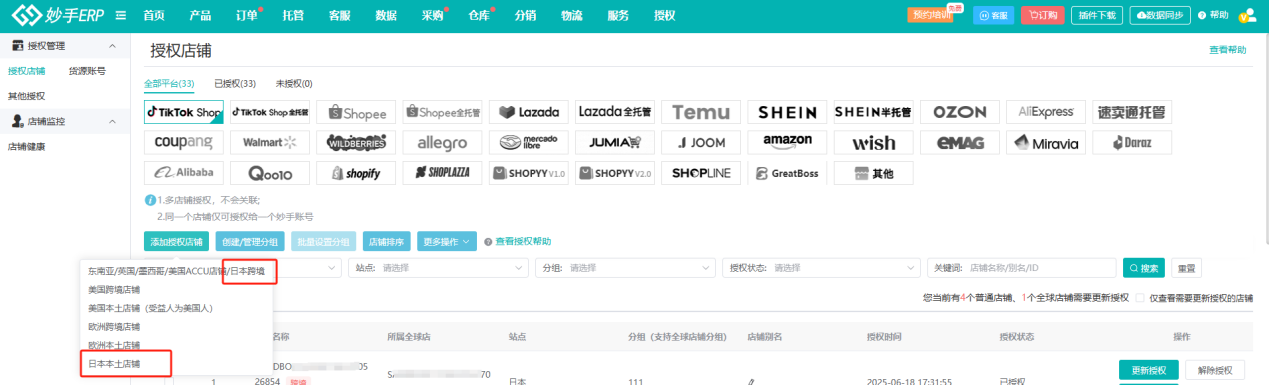Screen dimensions: 1269x385
Task: Choose the shopify platform tile
Action: (357, 173)
